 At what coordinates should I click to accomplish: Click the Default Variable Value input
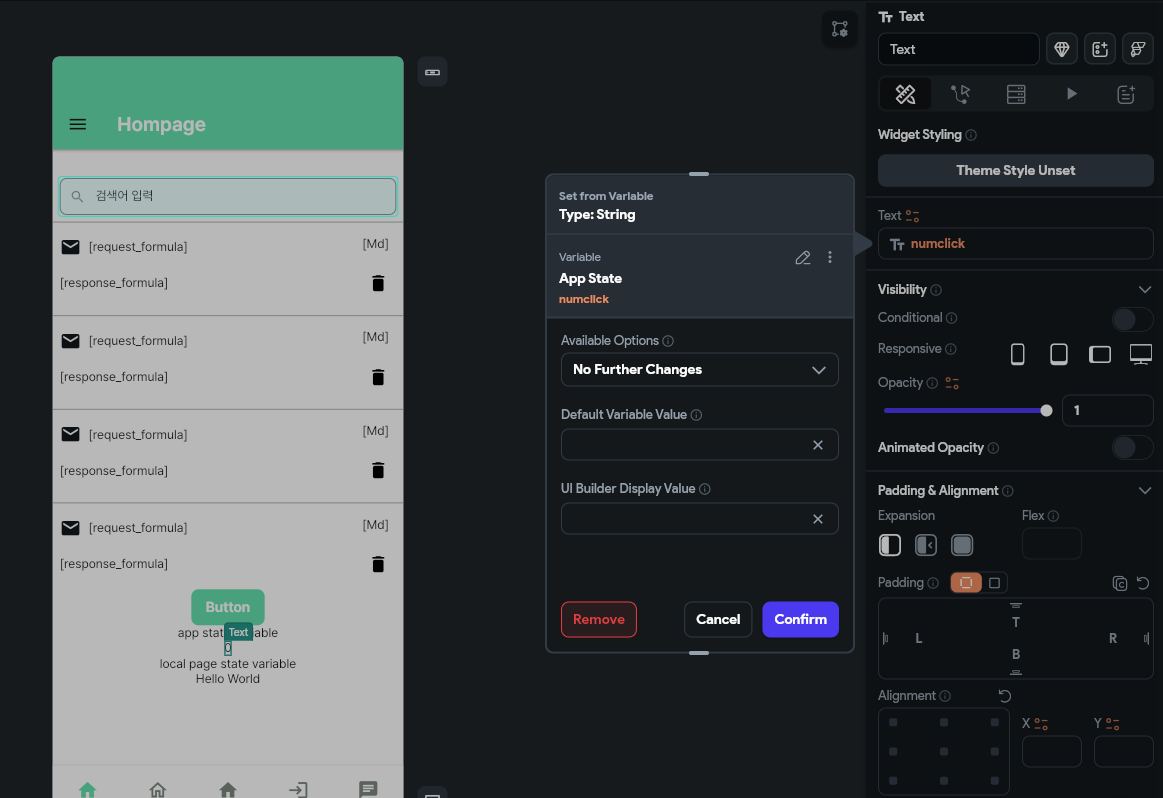pyautogui.click(x=699, y=445)
